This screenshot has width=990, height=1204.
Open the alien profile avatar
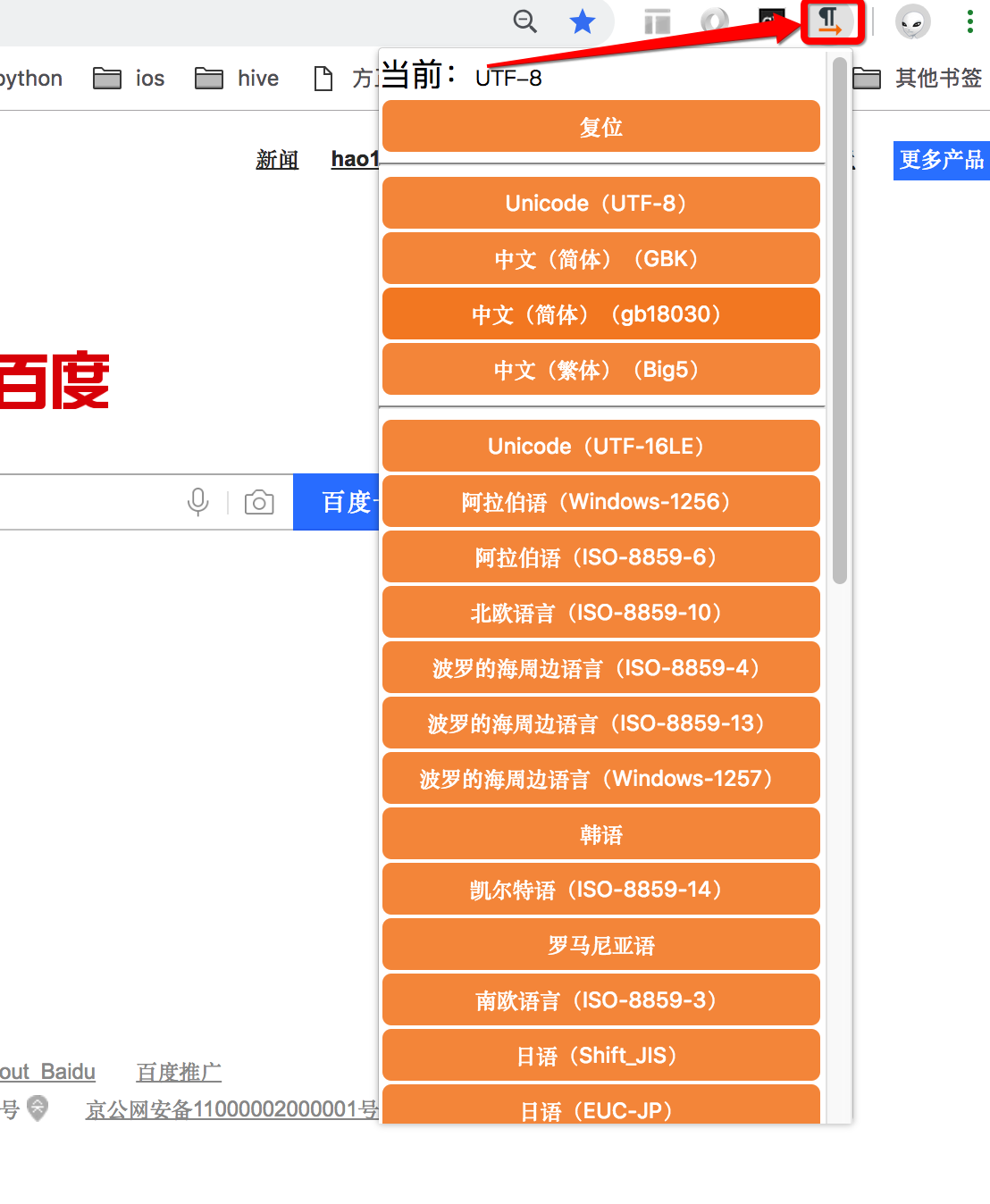point(913,22)
